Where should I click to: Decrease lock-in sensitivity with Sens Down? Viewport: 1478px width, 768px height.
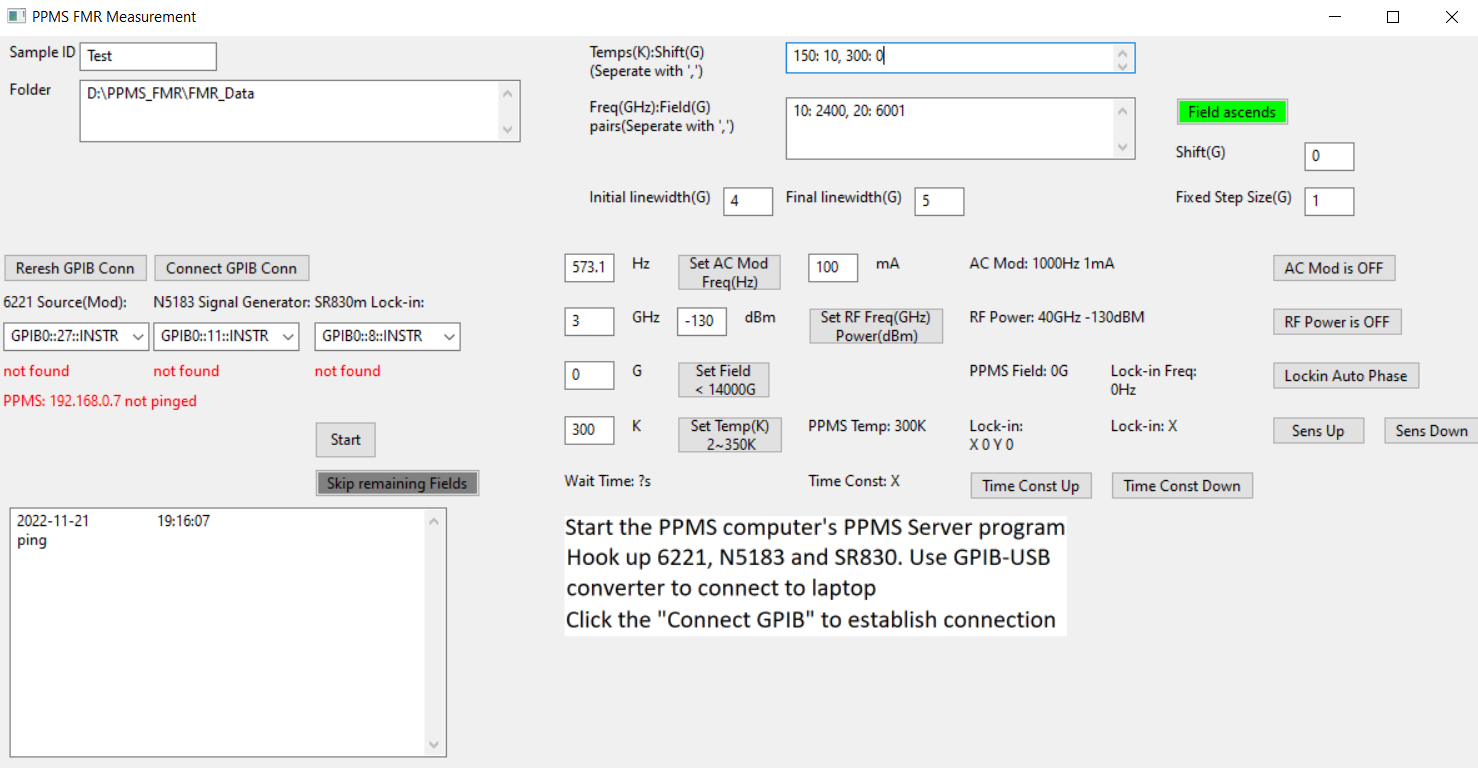tap(1430, 430)
